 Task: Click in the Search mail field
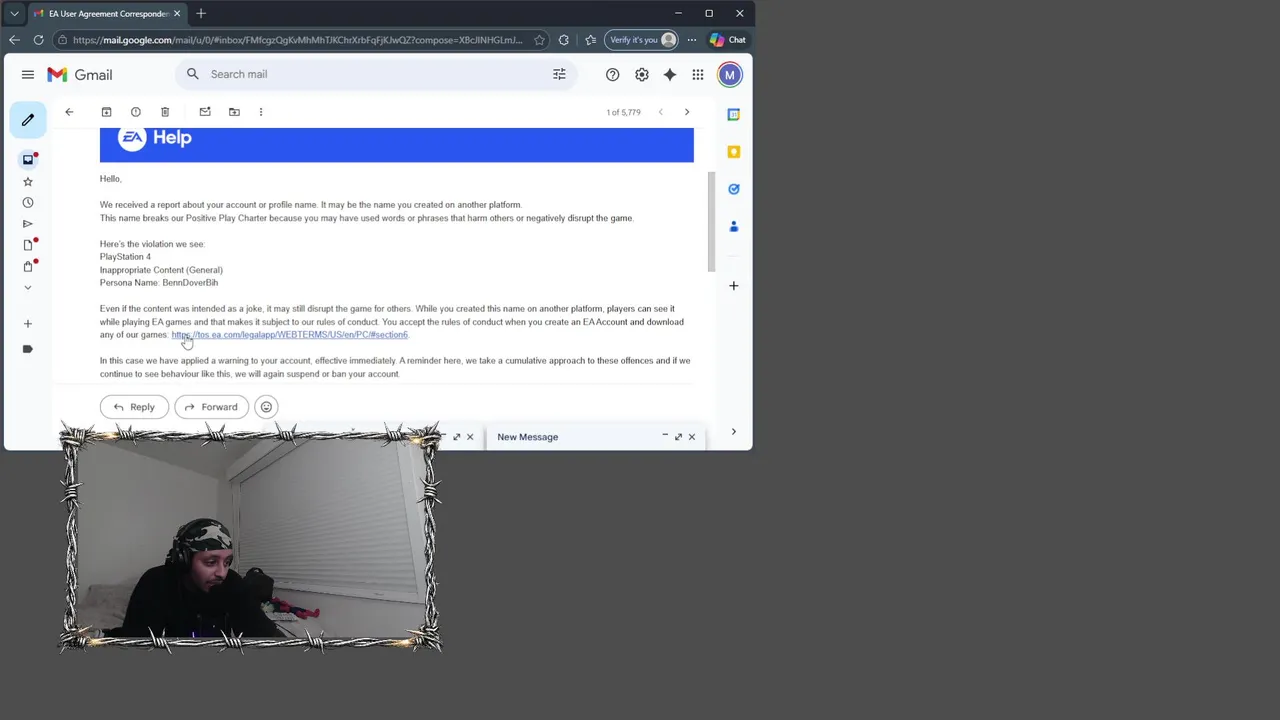coord(375,74)
